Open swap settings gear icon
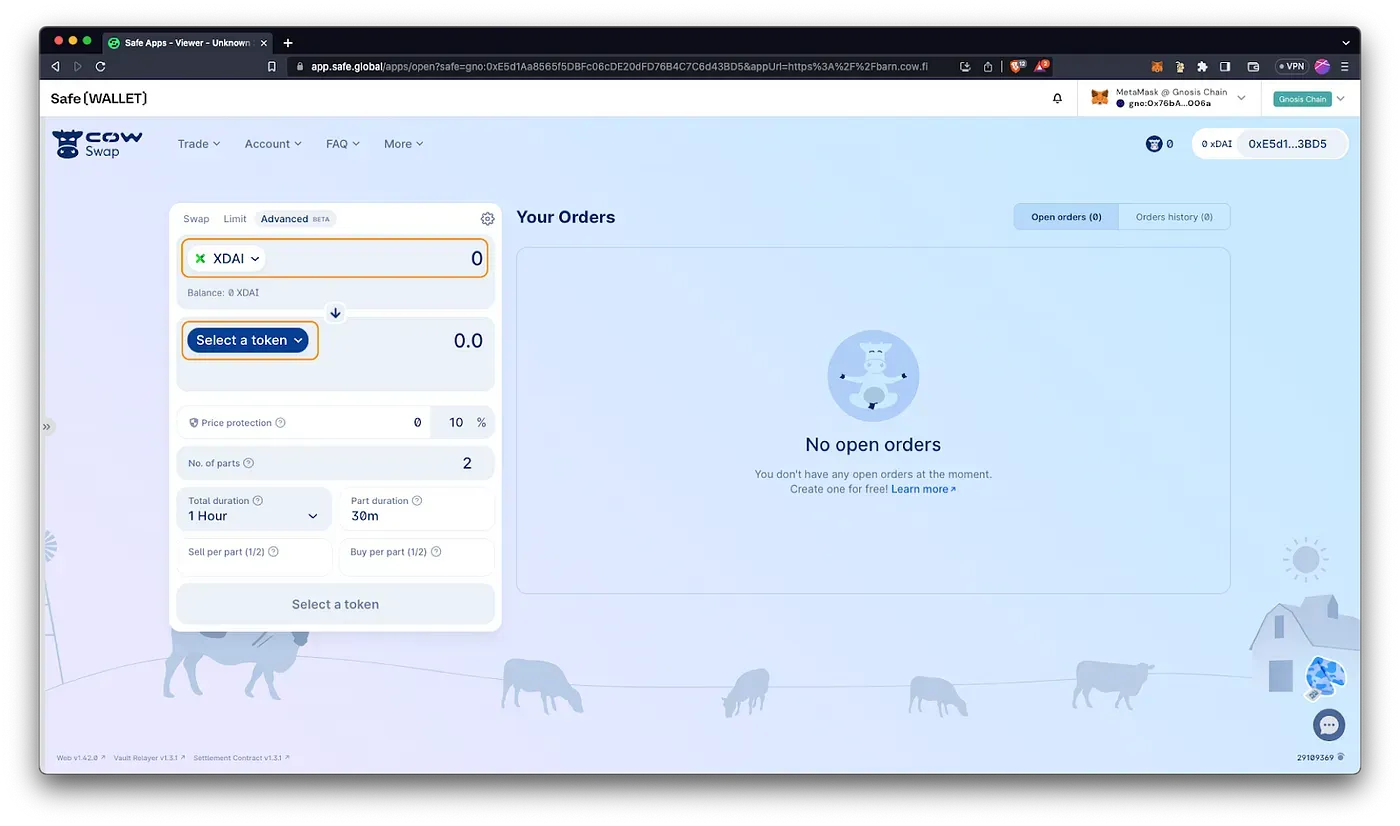1400x826 pixels. 487,219
